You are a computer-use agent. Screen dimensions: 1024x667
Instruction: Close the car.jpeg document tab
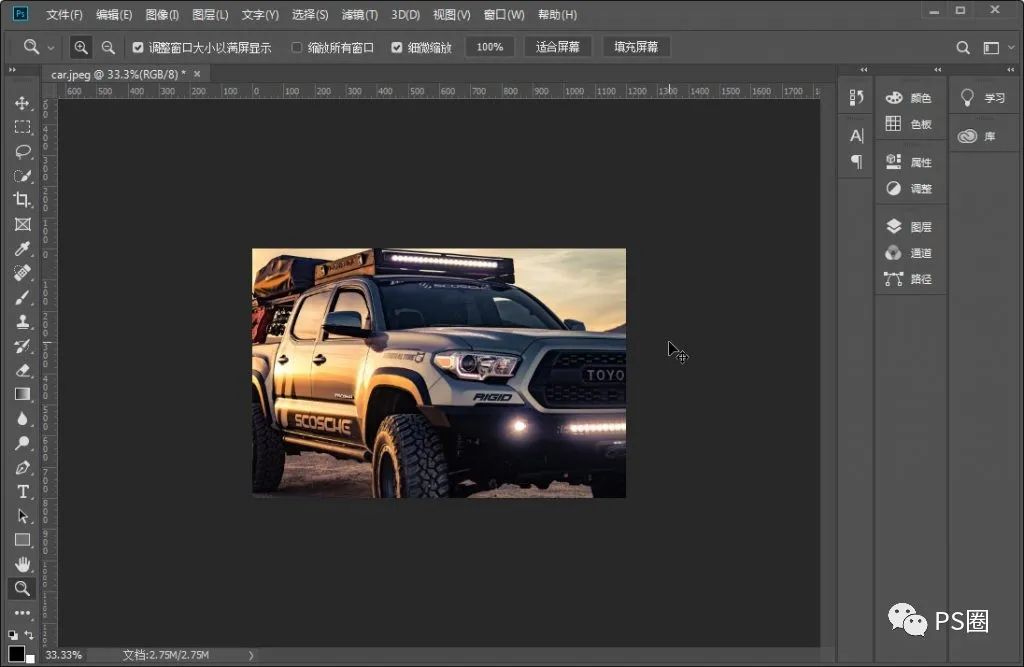pos(197,74)
